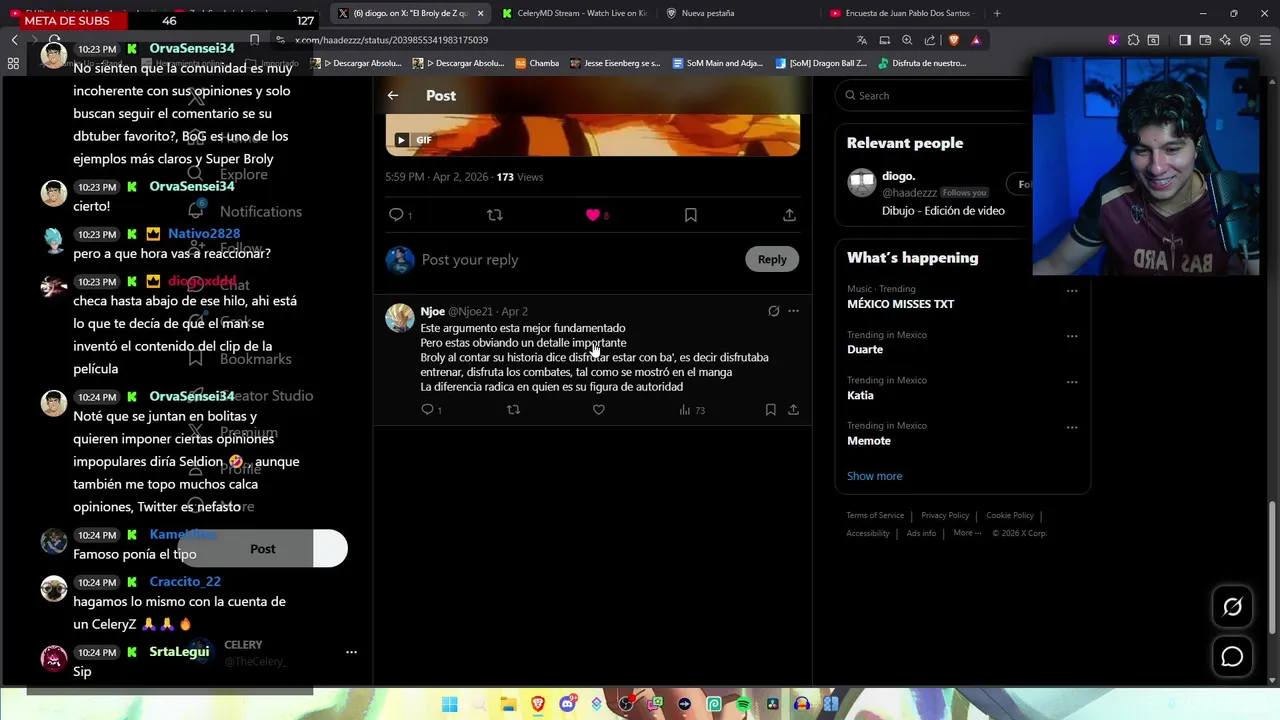Viewport: 1280px width, 720px height.
Task: Click the Brave Shields lion icon
Action: point(953,40)
